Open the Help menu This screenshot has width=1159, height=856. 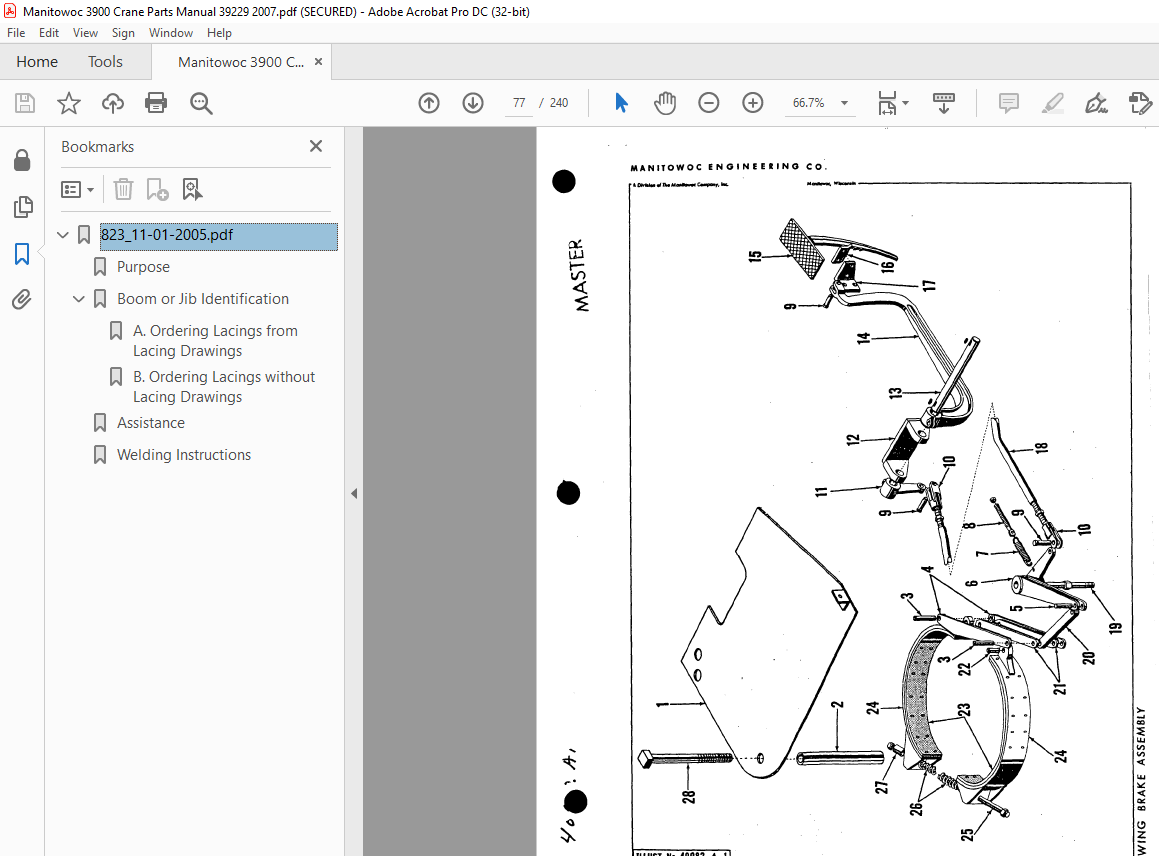[x=219, y=33]
